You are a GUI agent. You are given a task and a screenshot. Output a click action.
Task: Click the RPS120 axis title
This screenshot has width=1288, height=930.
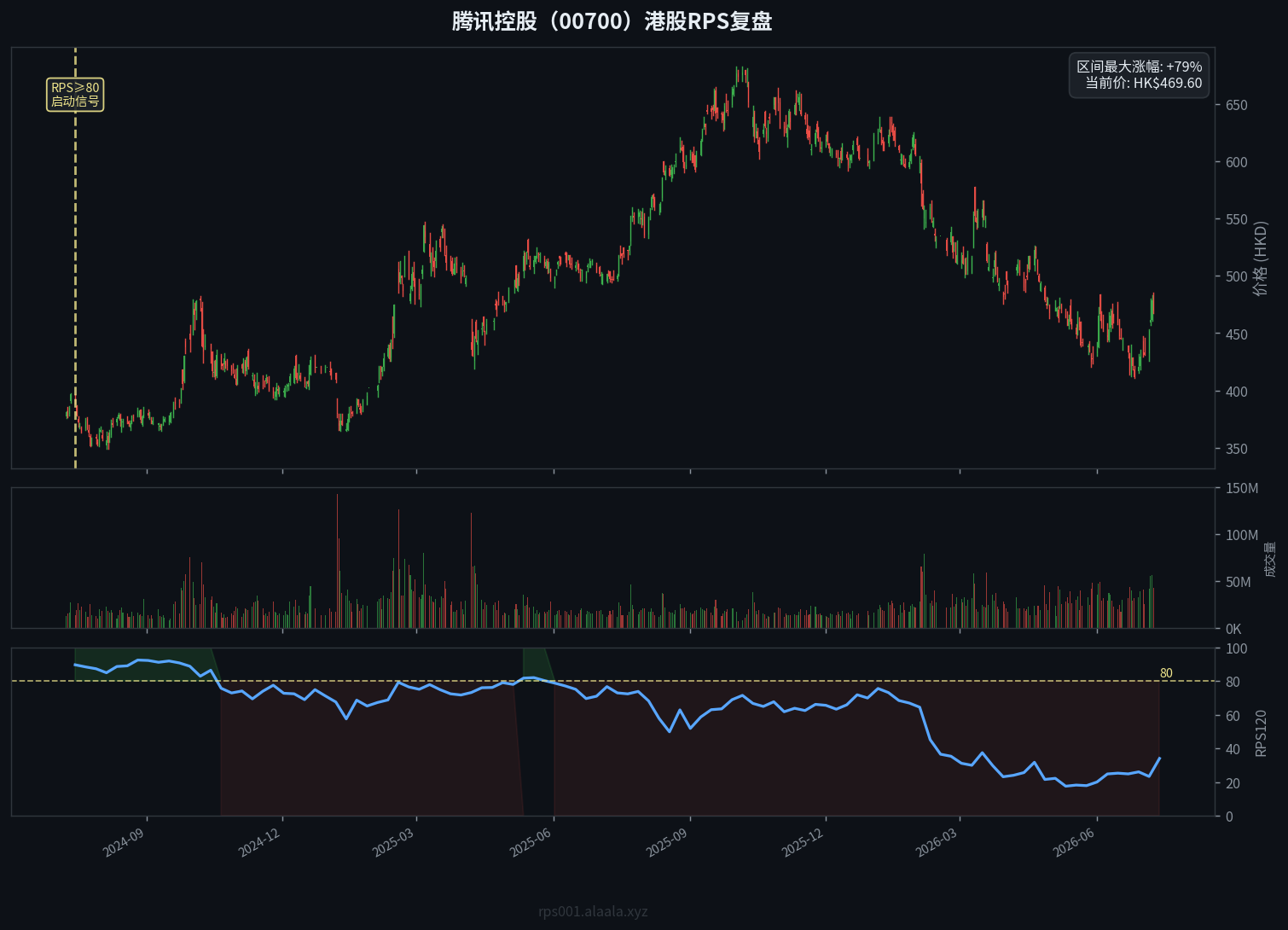point(1262,732)
